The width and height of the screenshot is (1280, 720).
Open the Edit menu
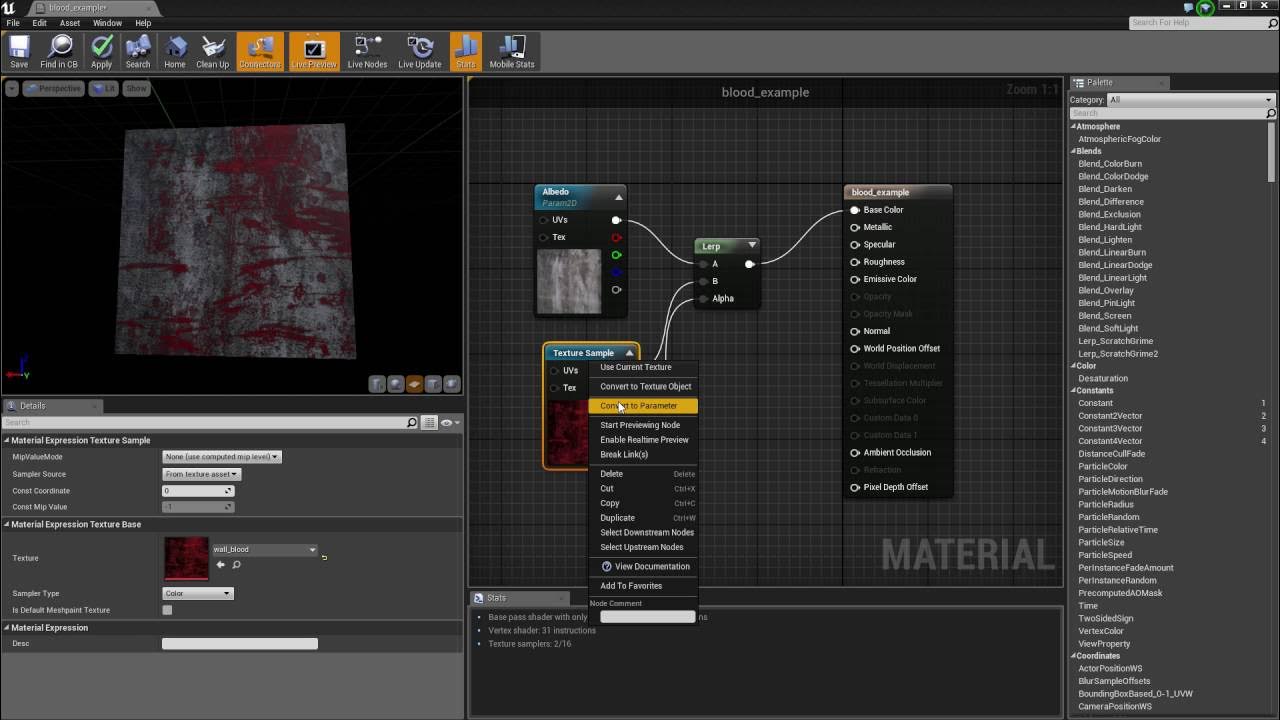tap(39, 23)
